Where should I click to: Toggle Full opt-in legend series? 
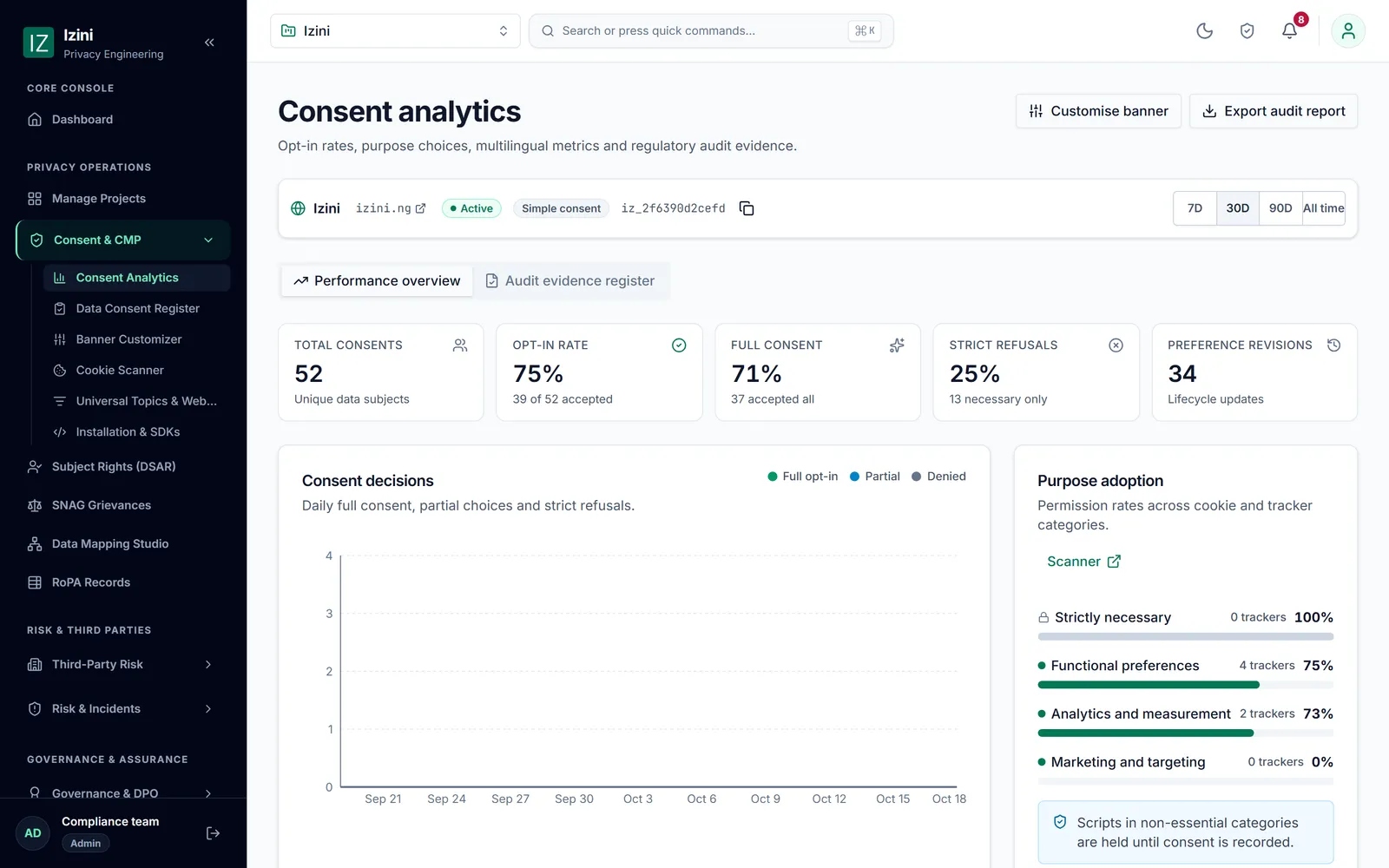(803, 477)
